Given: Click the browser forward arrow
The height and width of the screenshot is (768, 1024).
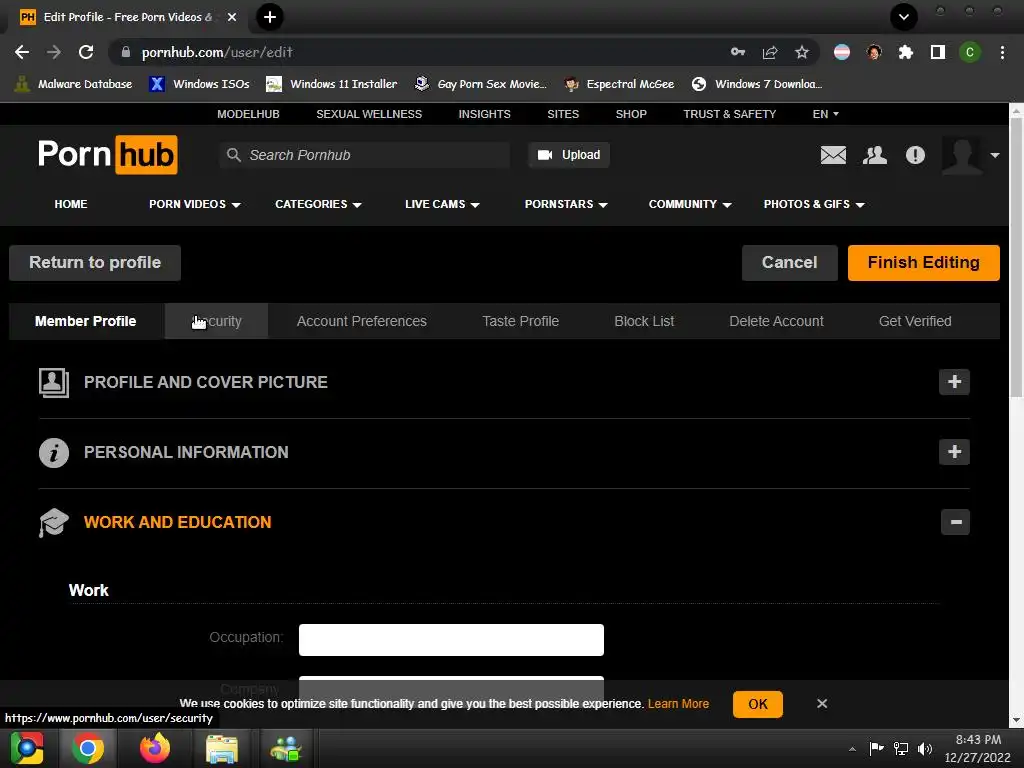Looking at the screenshot, I should click(54, 52).
